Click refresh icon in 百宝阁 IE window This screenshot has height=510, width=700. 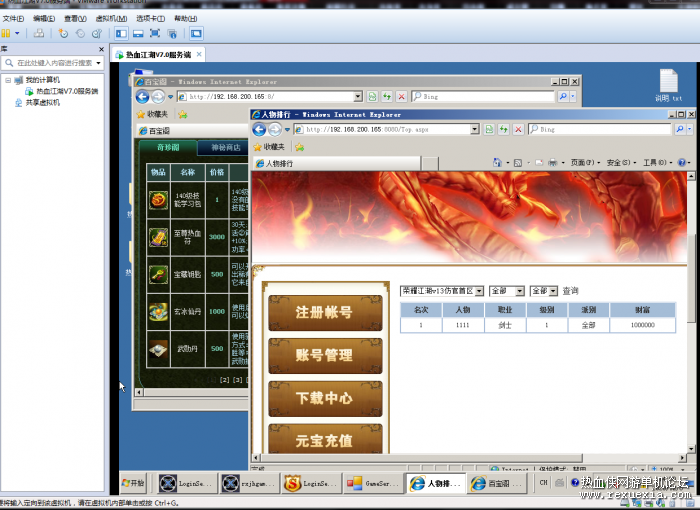coord(387,96)
